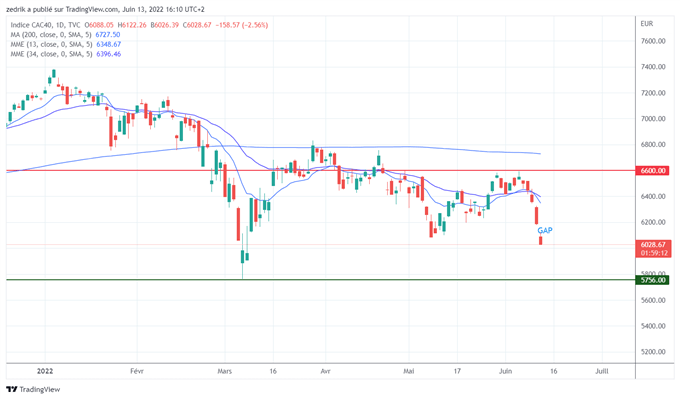
Task: Click the open price O6088.05
Action: [x=99, y=25]
